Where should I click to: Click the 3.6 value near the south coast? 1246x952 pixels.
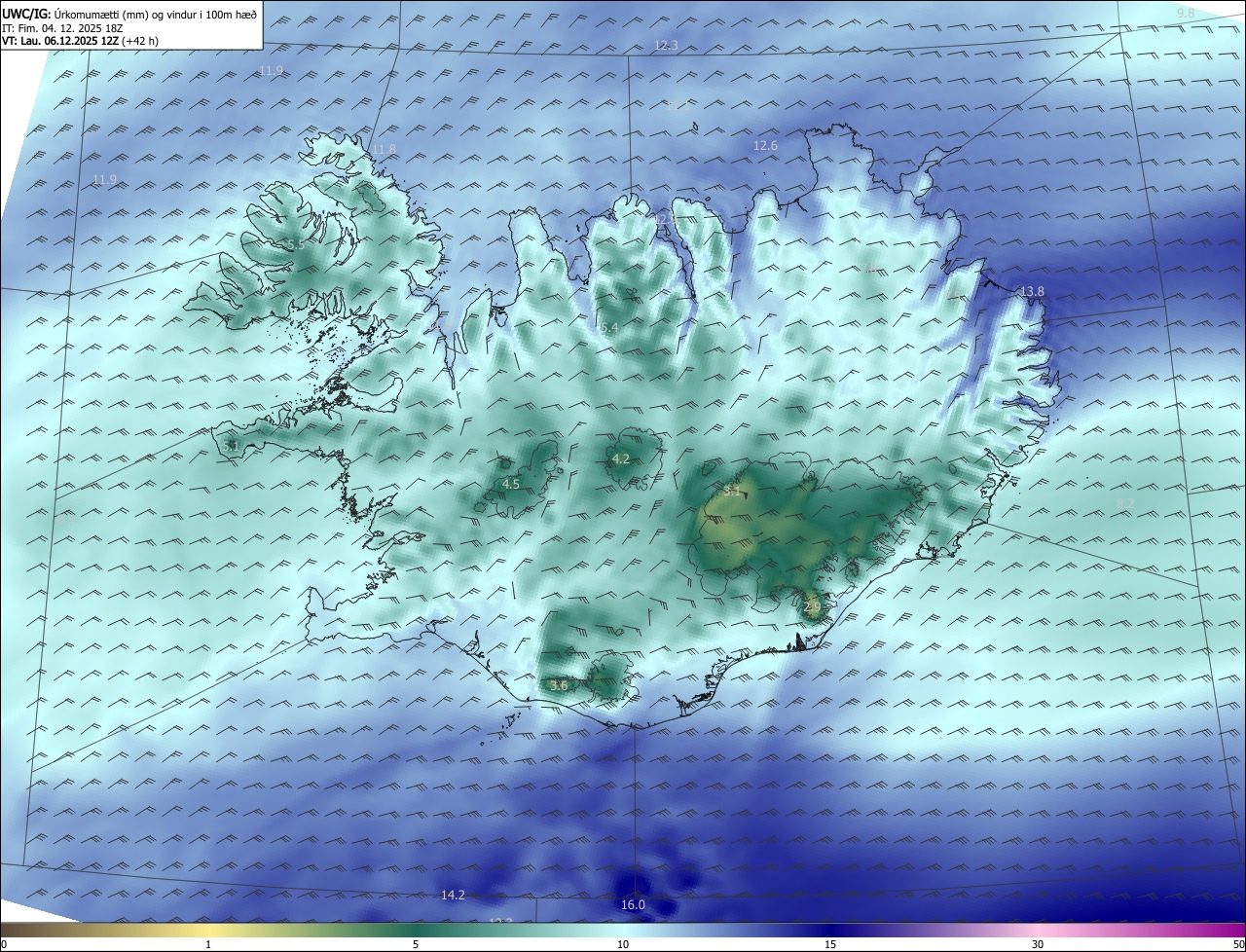(x=559, y=686)
